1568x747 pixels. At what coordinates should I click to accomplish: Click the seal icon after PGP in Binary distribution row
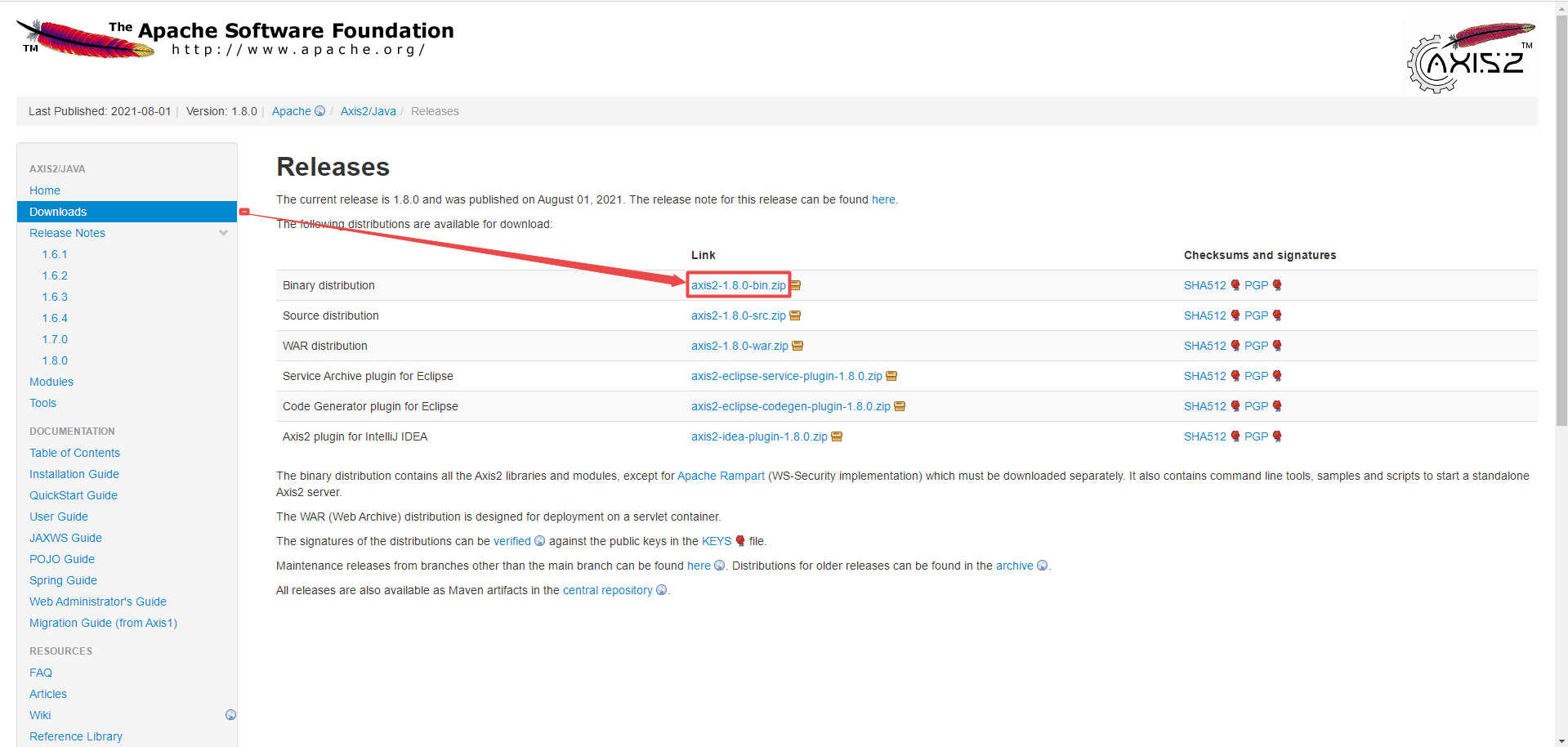tap(1277, 285)
